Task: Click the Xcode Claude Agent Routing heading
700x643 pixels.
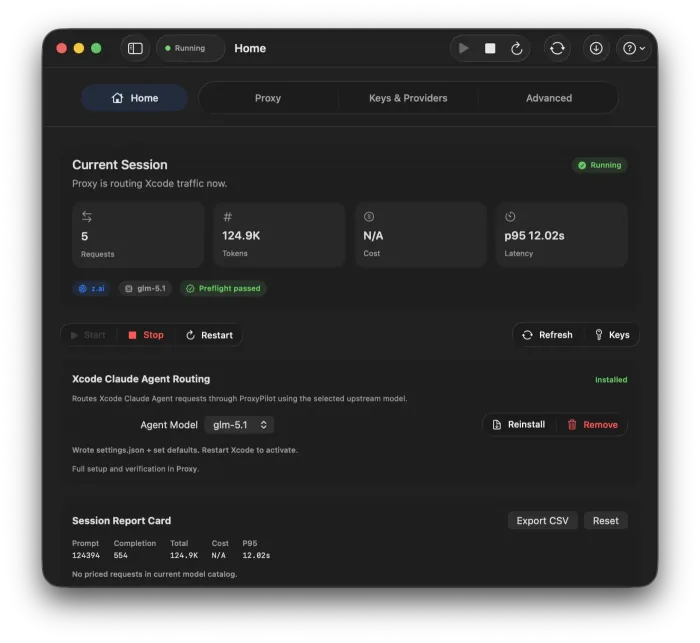Action: (141, 379)
